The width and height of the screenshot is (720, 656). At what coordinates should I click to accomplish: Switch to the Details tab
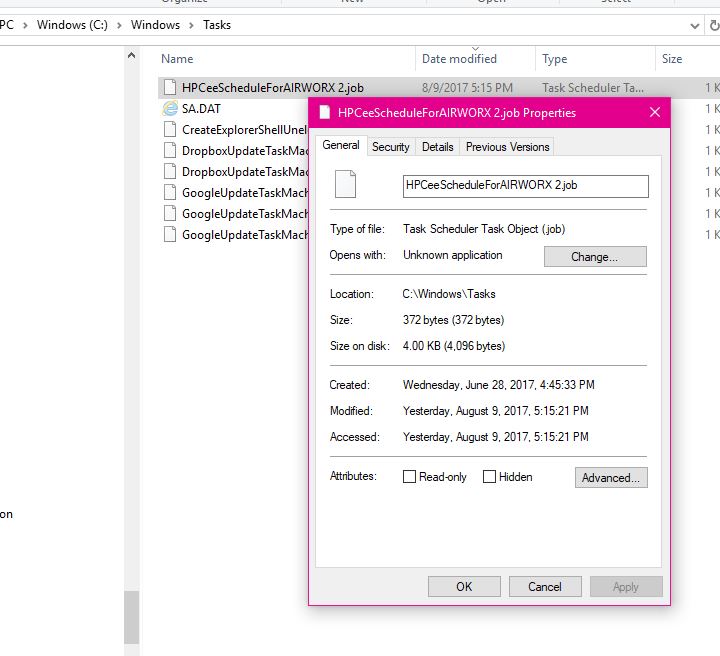coord(438,147)
